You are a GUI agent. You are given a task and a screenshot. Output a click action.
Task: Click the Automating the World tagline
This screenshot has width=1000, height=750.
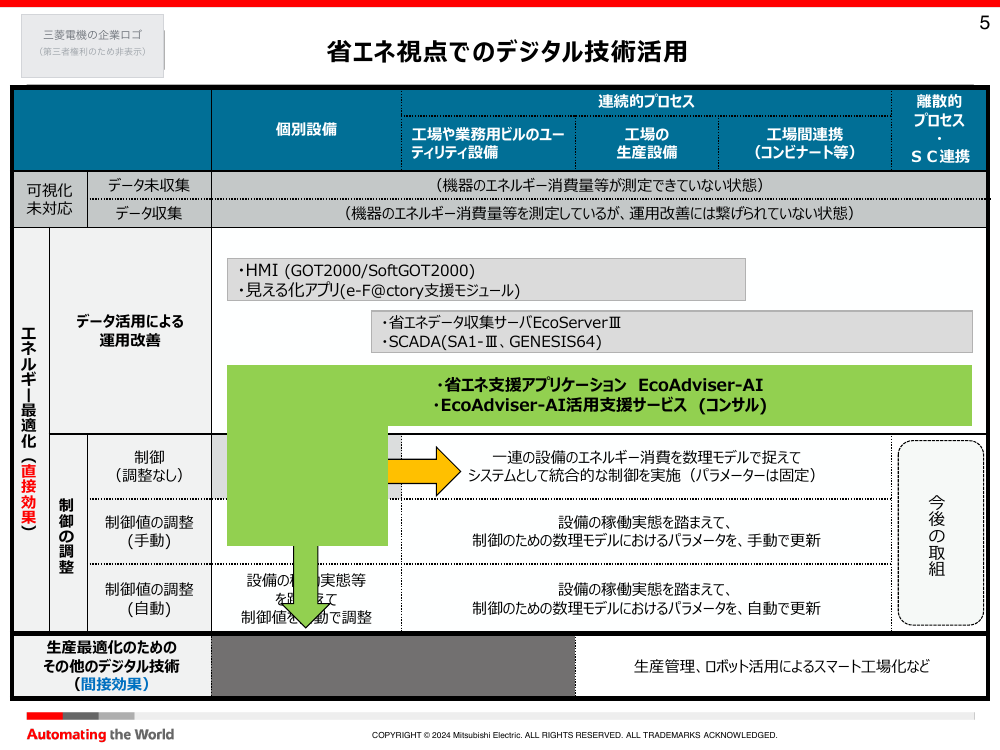click(100, 735)
